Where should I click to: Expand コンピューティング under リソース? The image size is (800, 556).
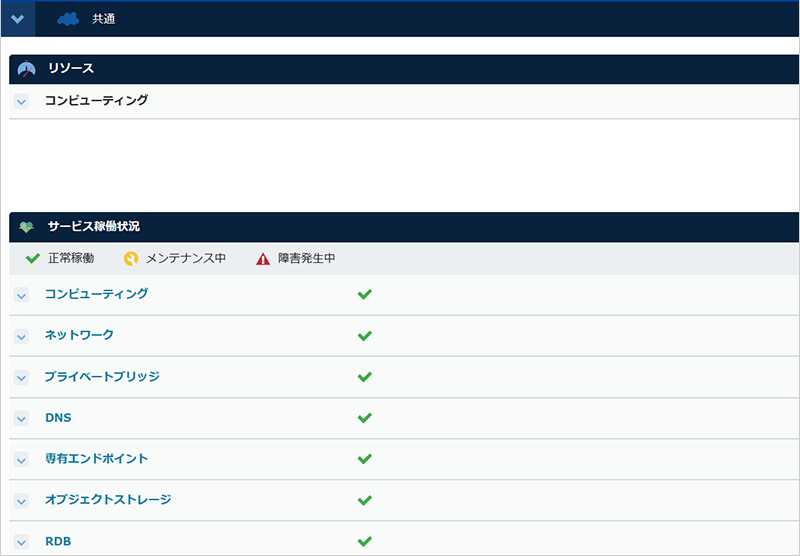(x=21, y=101)
